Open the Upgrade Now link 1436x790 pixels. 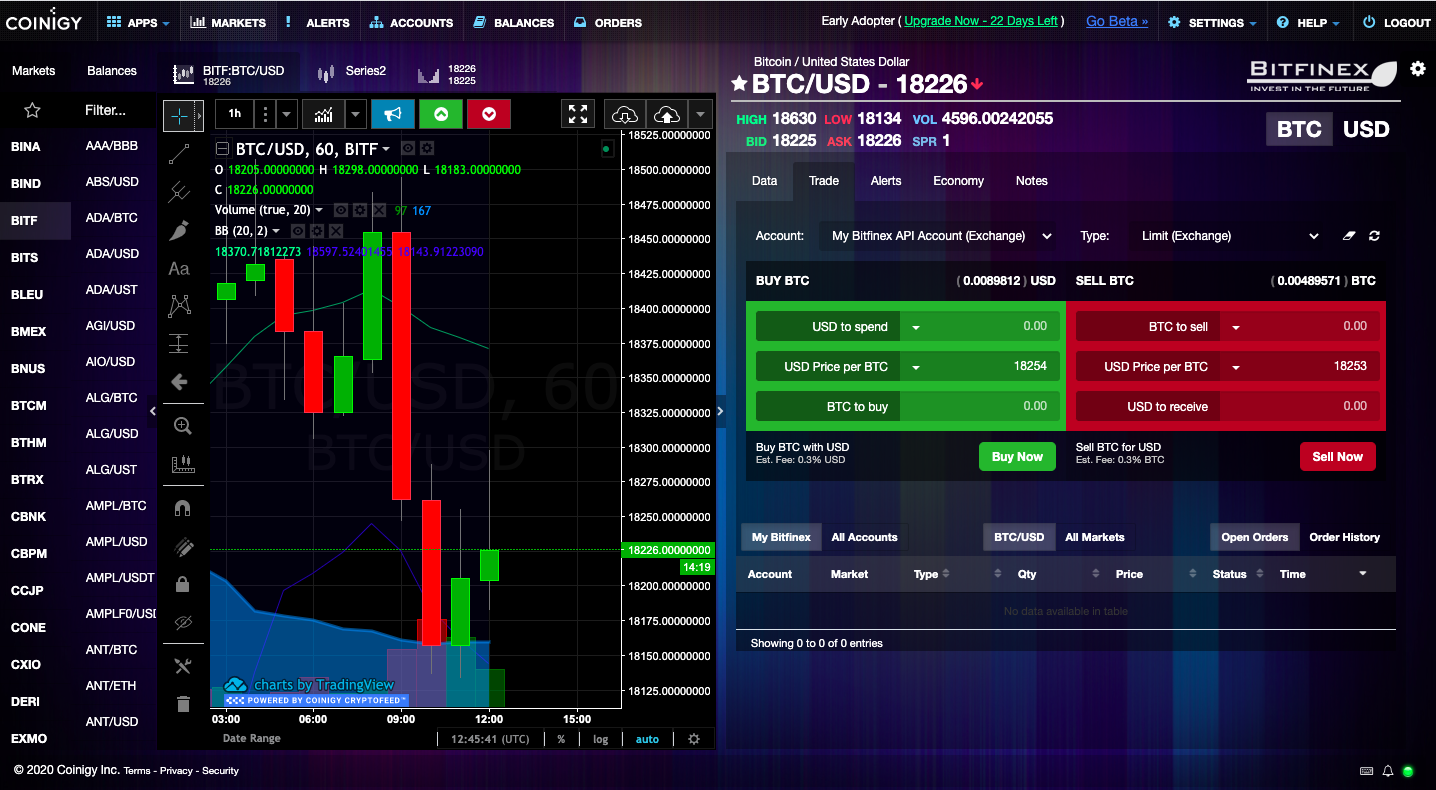(x=981, y=21)
